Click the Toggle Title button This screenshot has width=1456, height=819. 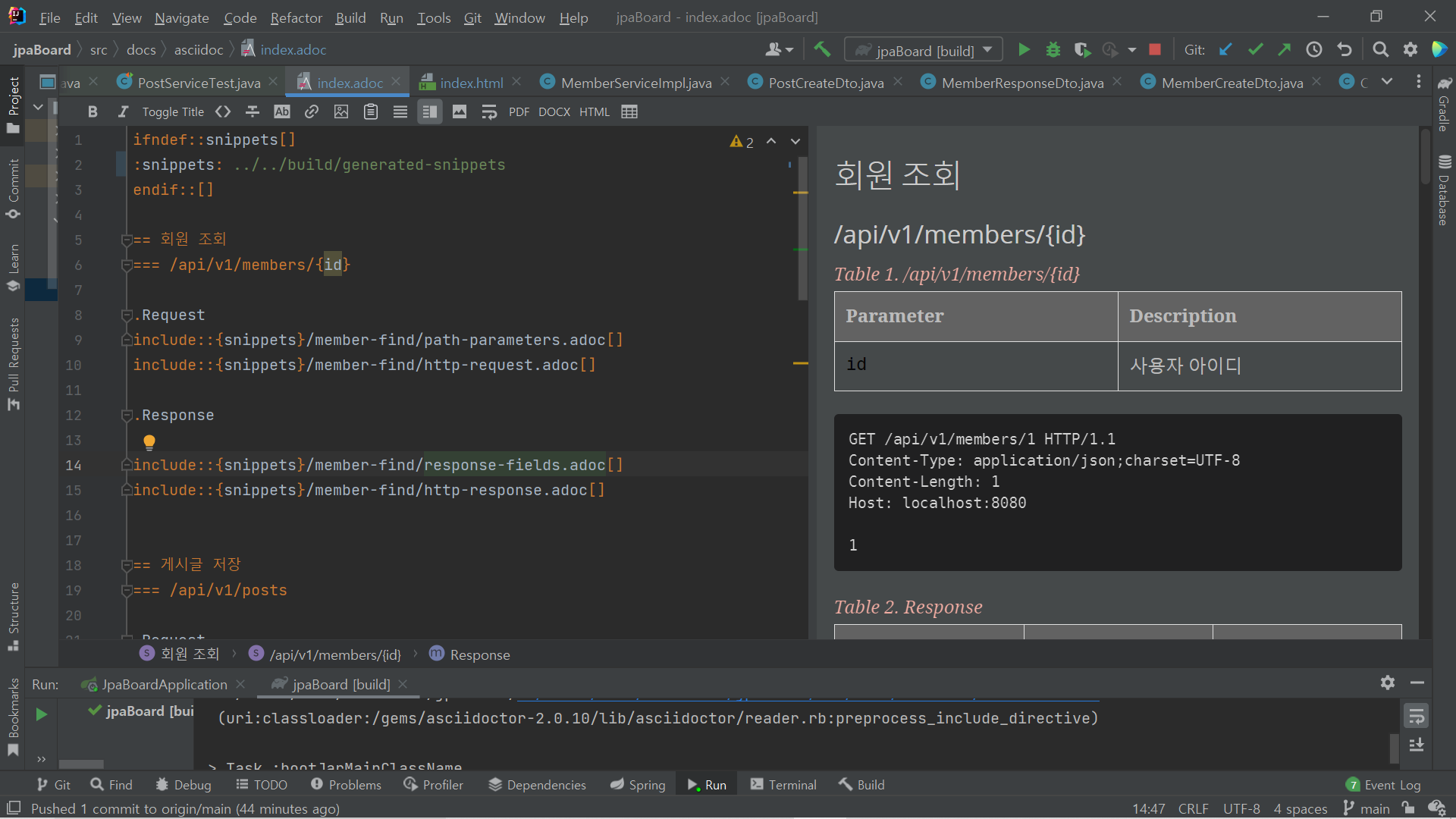point(173,112)
